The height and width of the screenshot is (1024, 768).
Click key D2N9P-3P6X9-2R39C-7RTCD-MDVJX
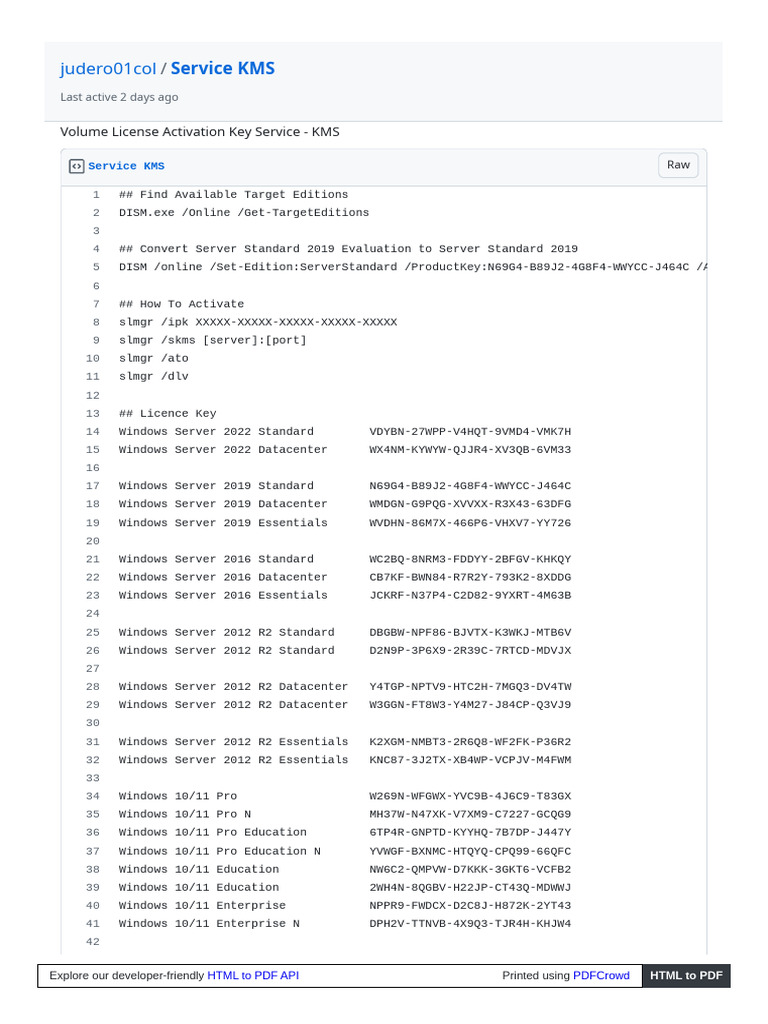[x=470, y=651]
